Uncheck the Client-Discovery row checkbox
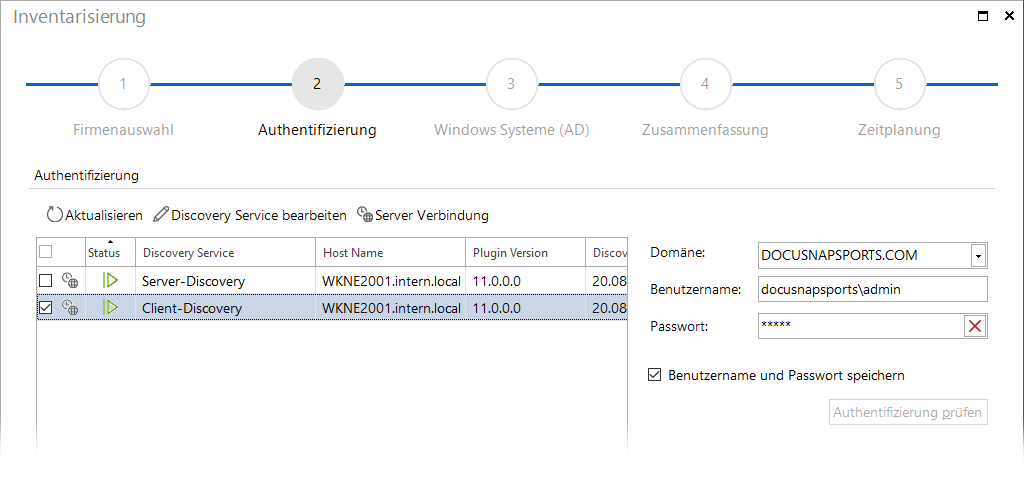 coord(46,308)
